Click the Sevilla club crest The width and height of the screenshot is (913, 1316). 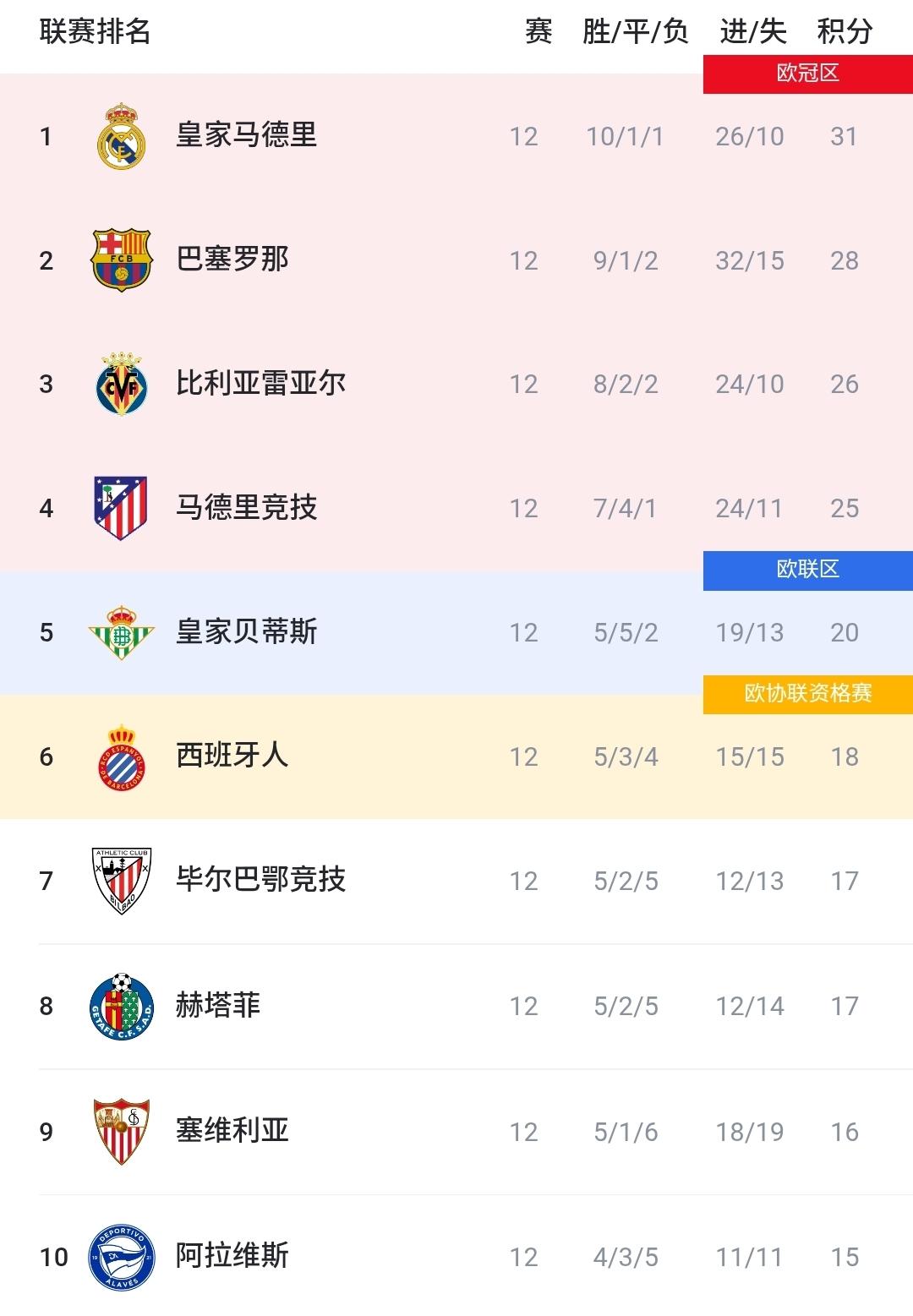point(122,1131)
